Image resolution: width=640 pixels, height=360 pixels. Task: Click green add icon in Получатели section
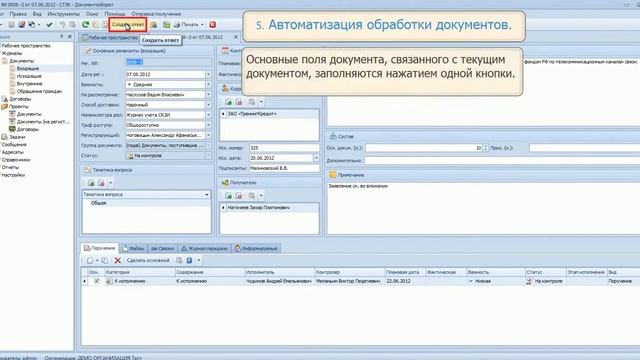tap(229, 196)
